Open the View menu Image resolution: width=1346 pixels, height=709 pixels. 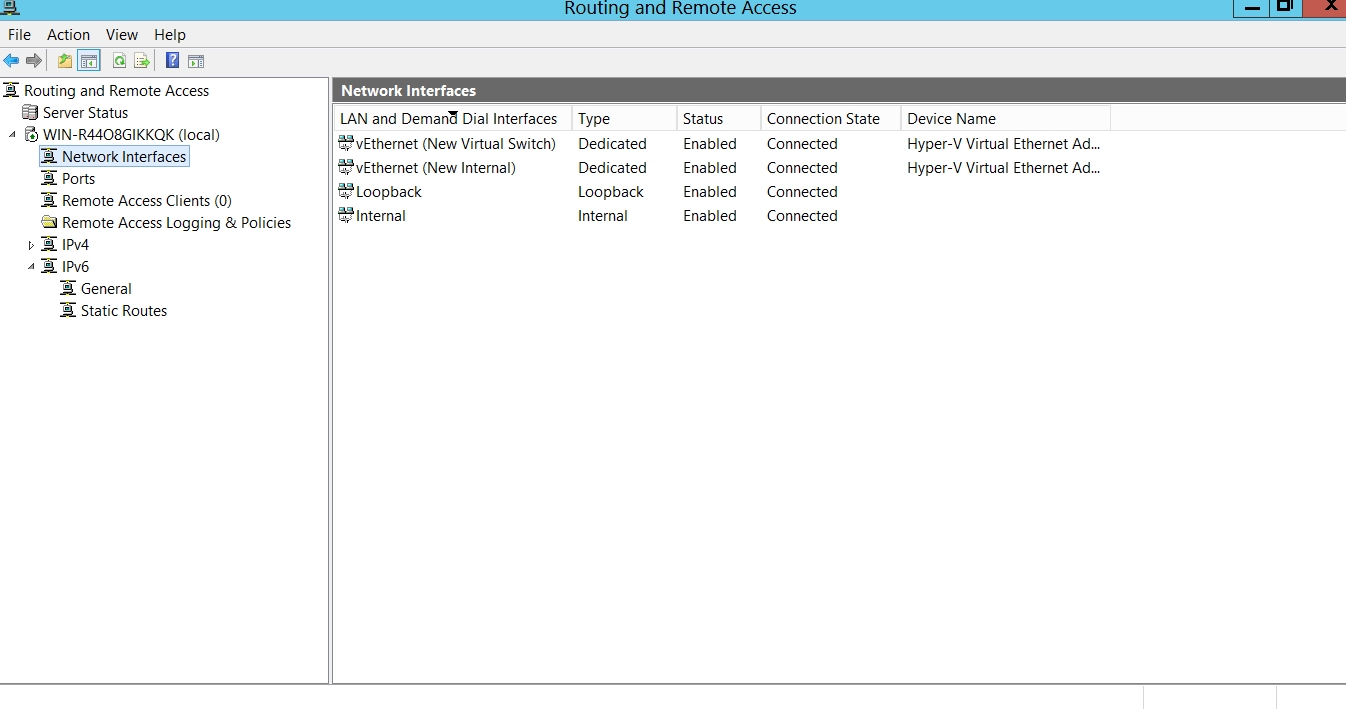[122, 35]
